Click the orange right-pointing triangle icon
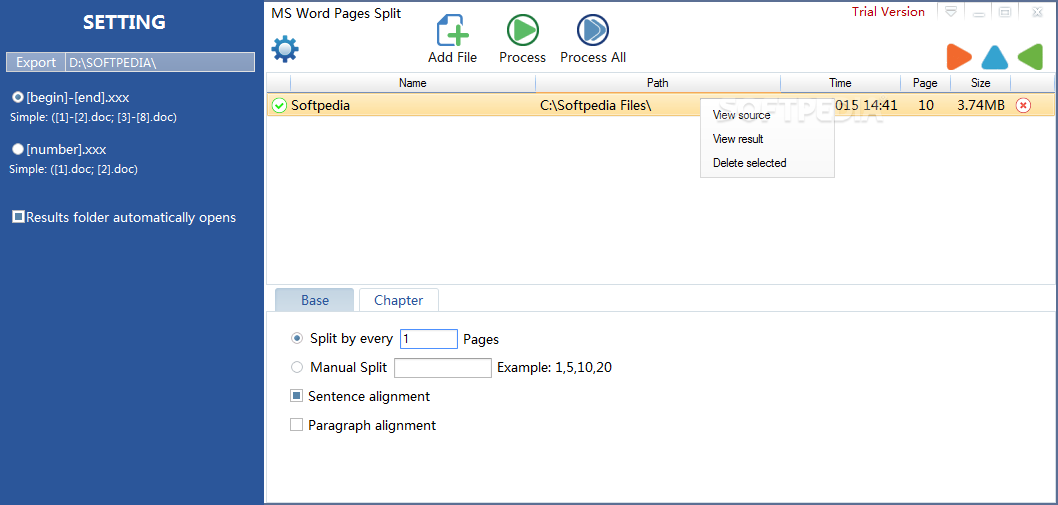The image size is (1058, 505). click(x=958, y=57)
